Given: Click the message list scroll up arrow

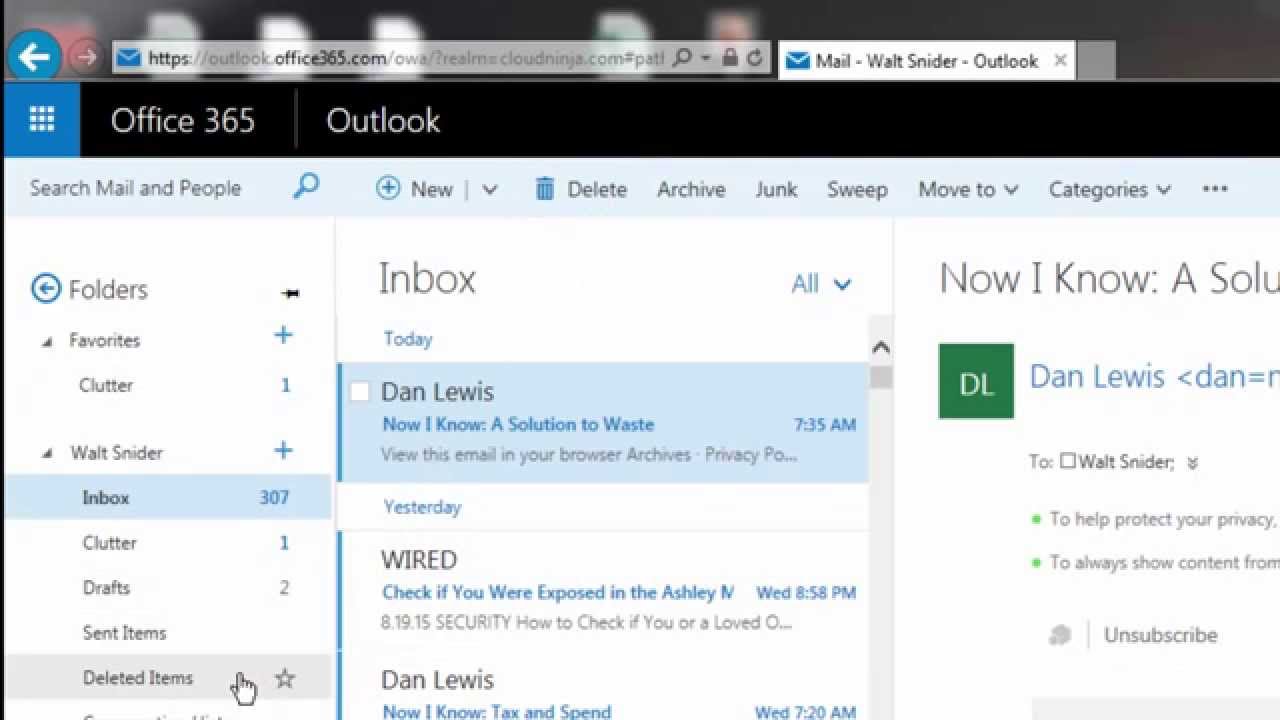Looking at the screenshot, I should click(x=880, y=347).
